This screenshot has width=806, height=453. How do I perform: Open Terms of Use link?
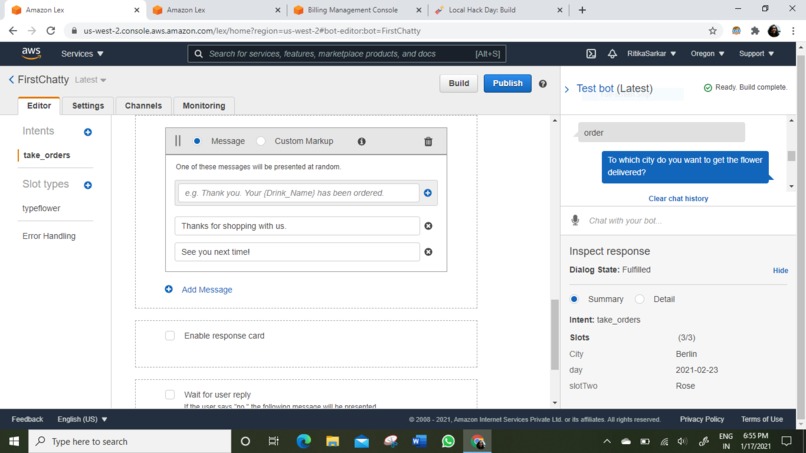click(762, 419)
